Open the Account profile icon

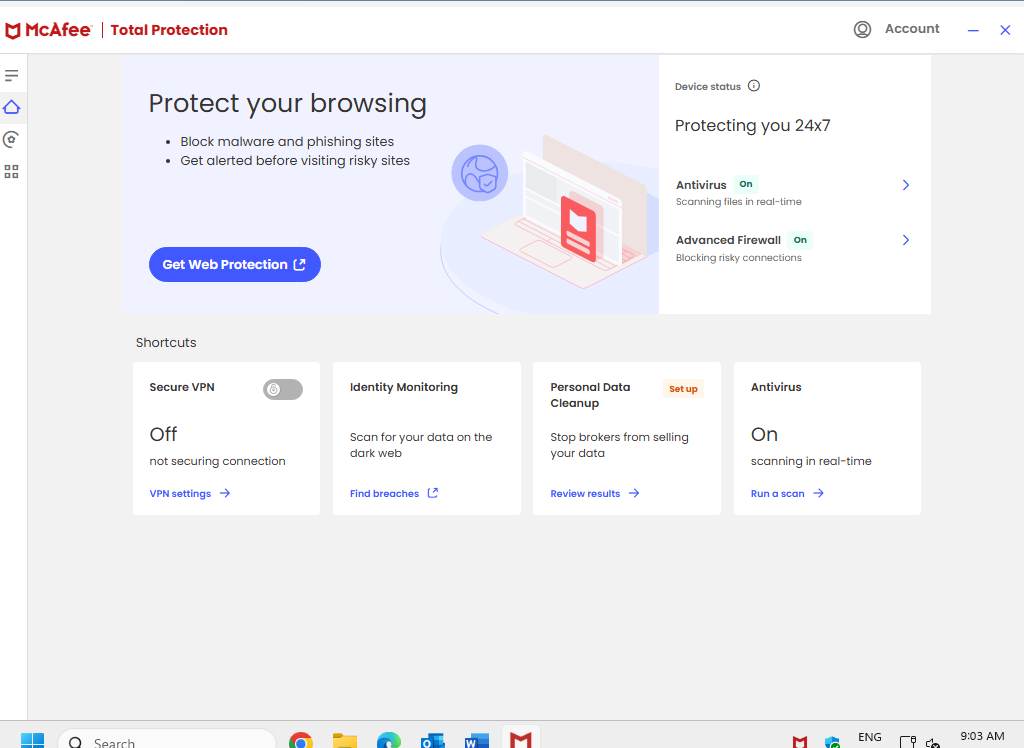[862, 30]
